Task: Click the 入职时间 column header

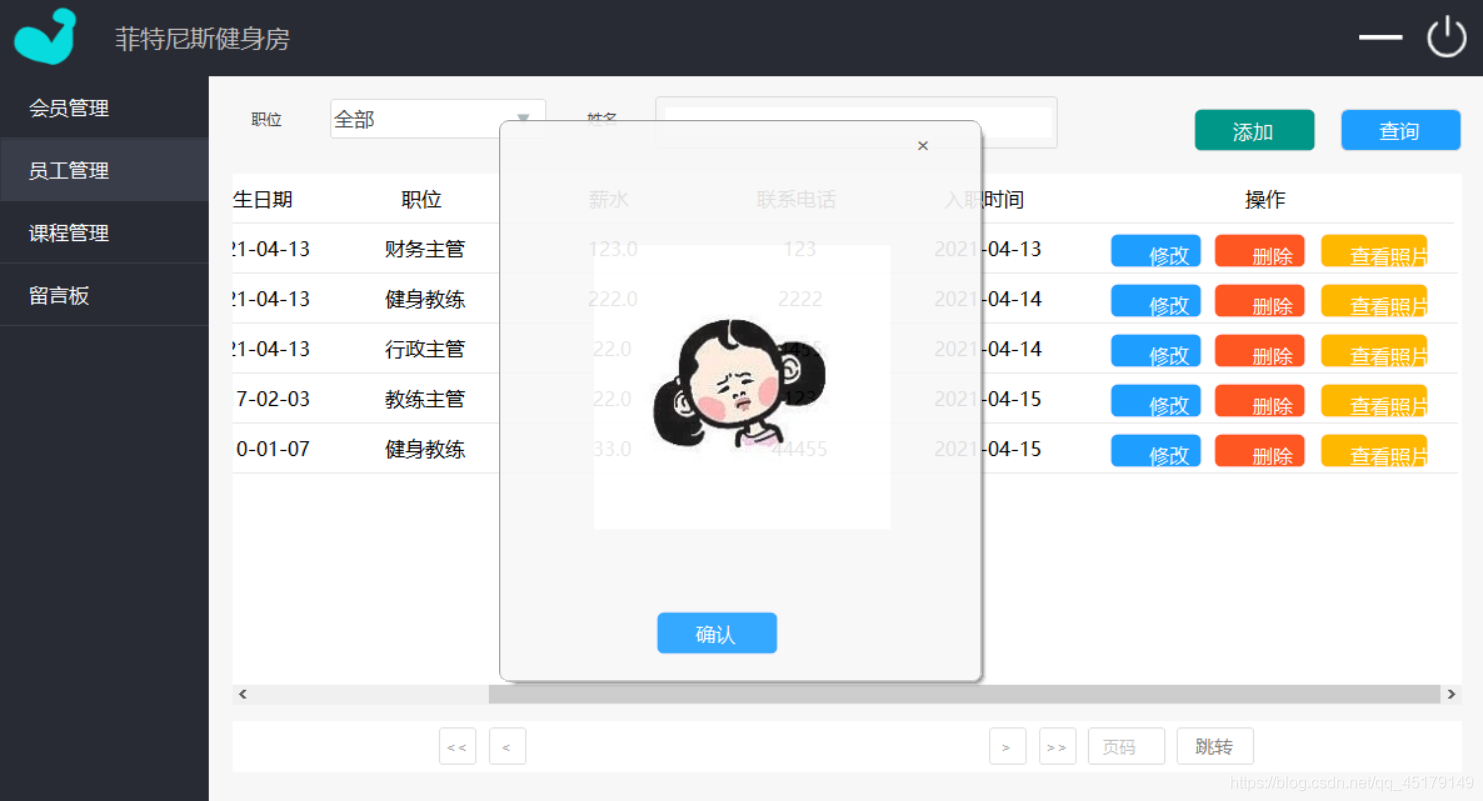Action: pos(984,199)
